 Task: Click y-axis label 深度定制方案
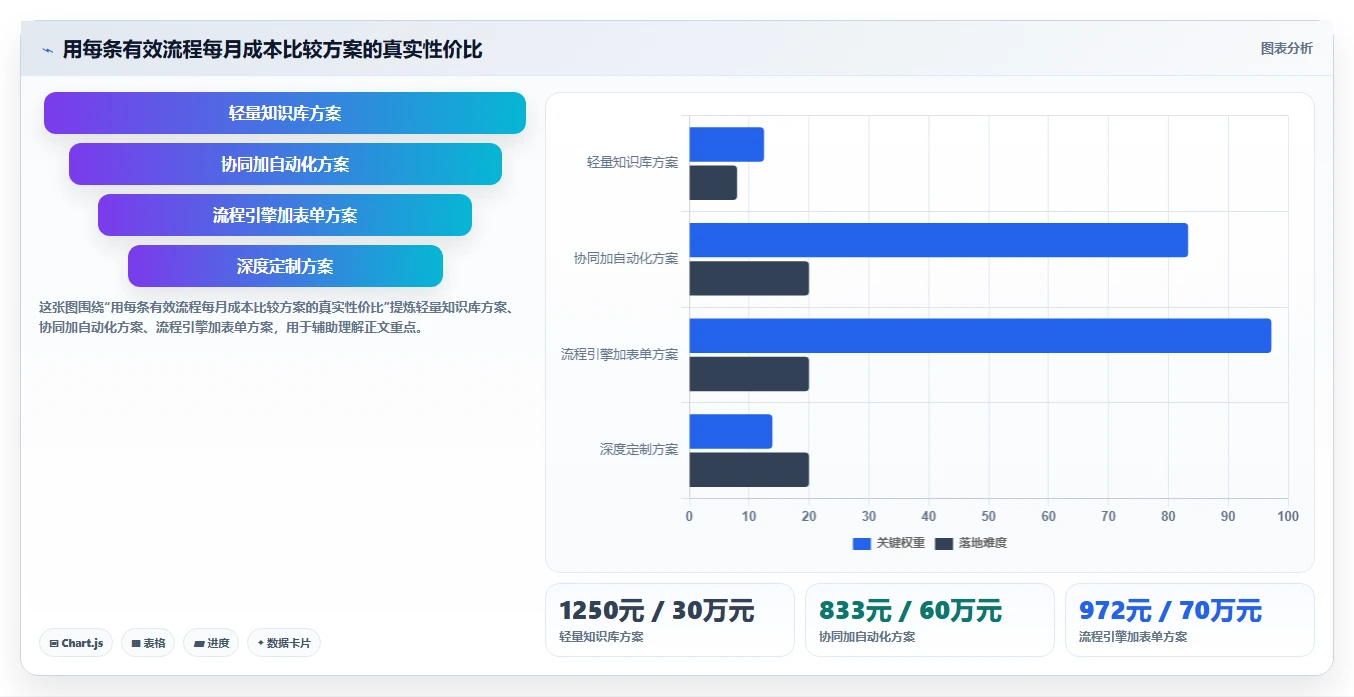point(639,450)
